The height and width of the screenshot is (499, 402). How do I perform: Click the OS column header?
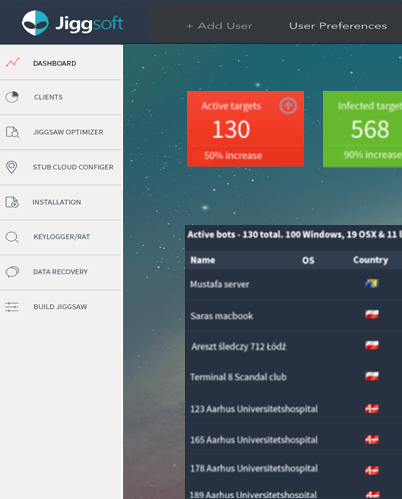pos(308,260)
